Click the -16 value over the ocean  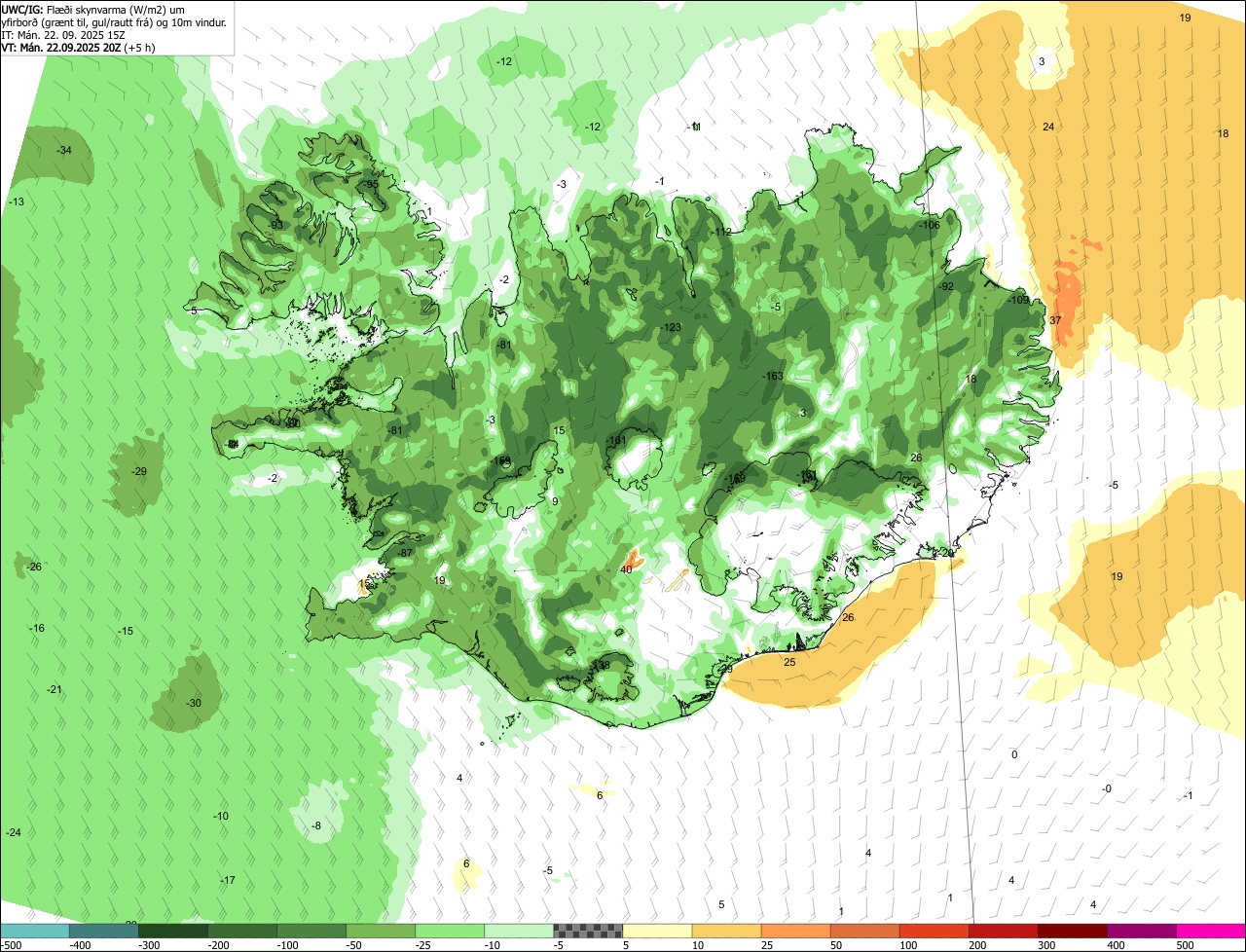[x=37, y=628]
